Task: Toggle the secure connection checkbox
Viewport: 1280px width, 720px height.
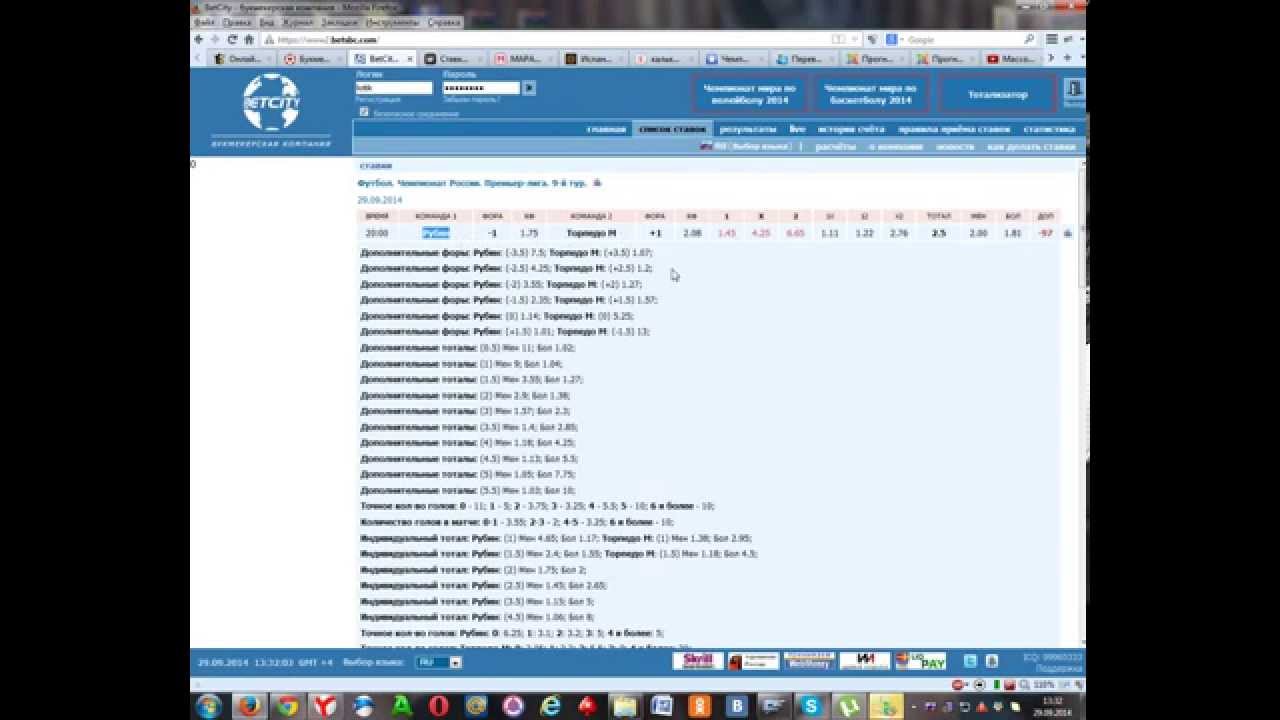Action: coord(364,112)
